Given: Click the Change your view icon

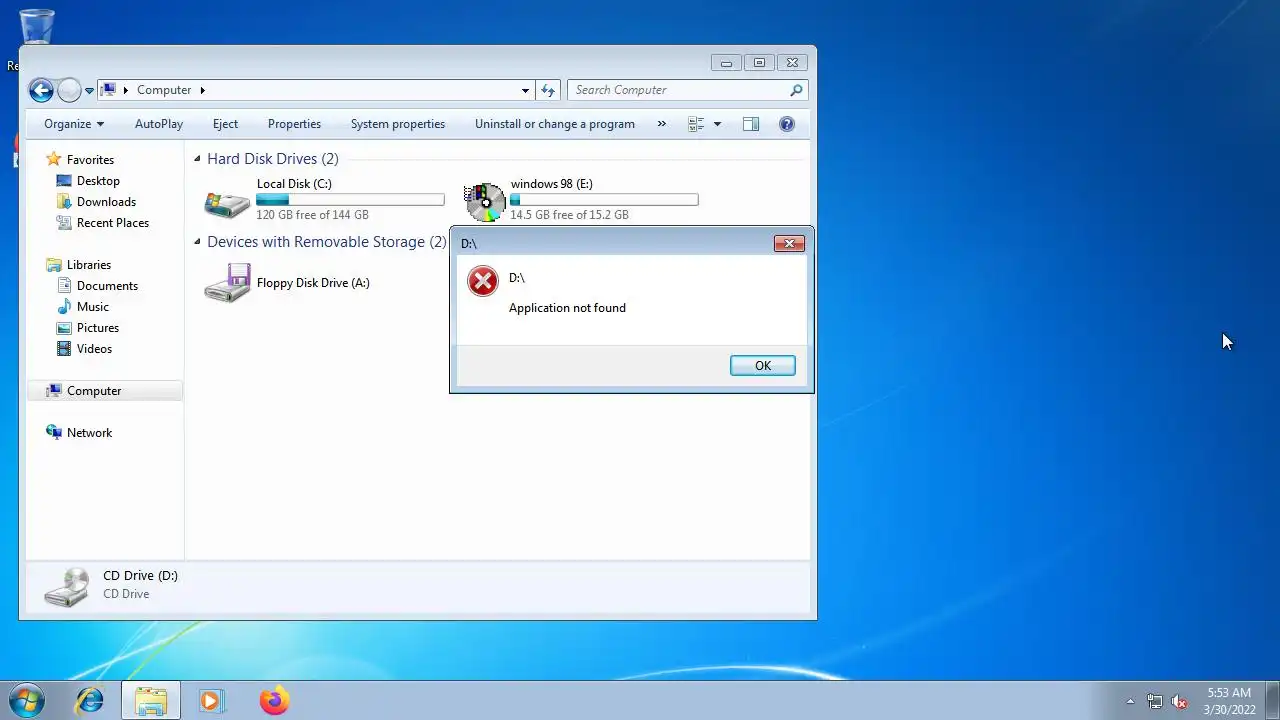Looking at the screenshot, I should pos(697,124).
